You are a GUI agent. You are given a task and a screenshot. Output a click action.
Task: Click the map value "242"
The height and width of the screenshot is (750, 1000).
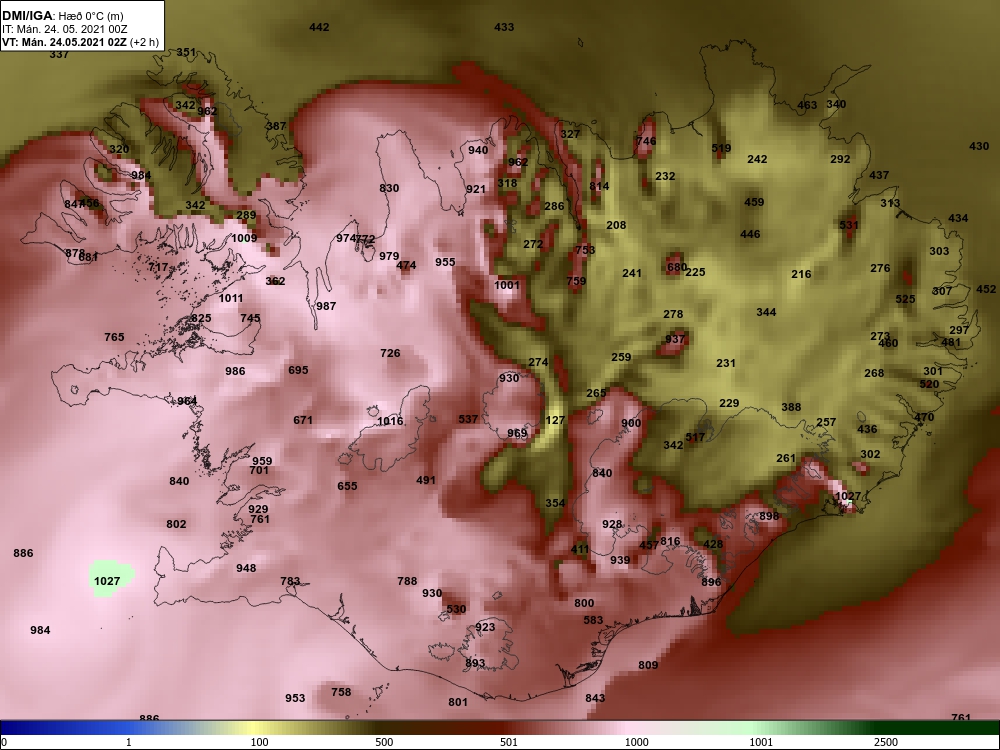point(757,159)
